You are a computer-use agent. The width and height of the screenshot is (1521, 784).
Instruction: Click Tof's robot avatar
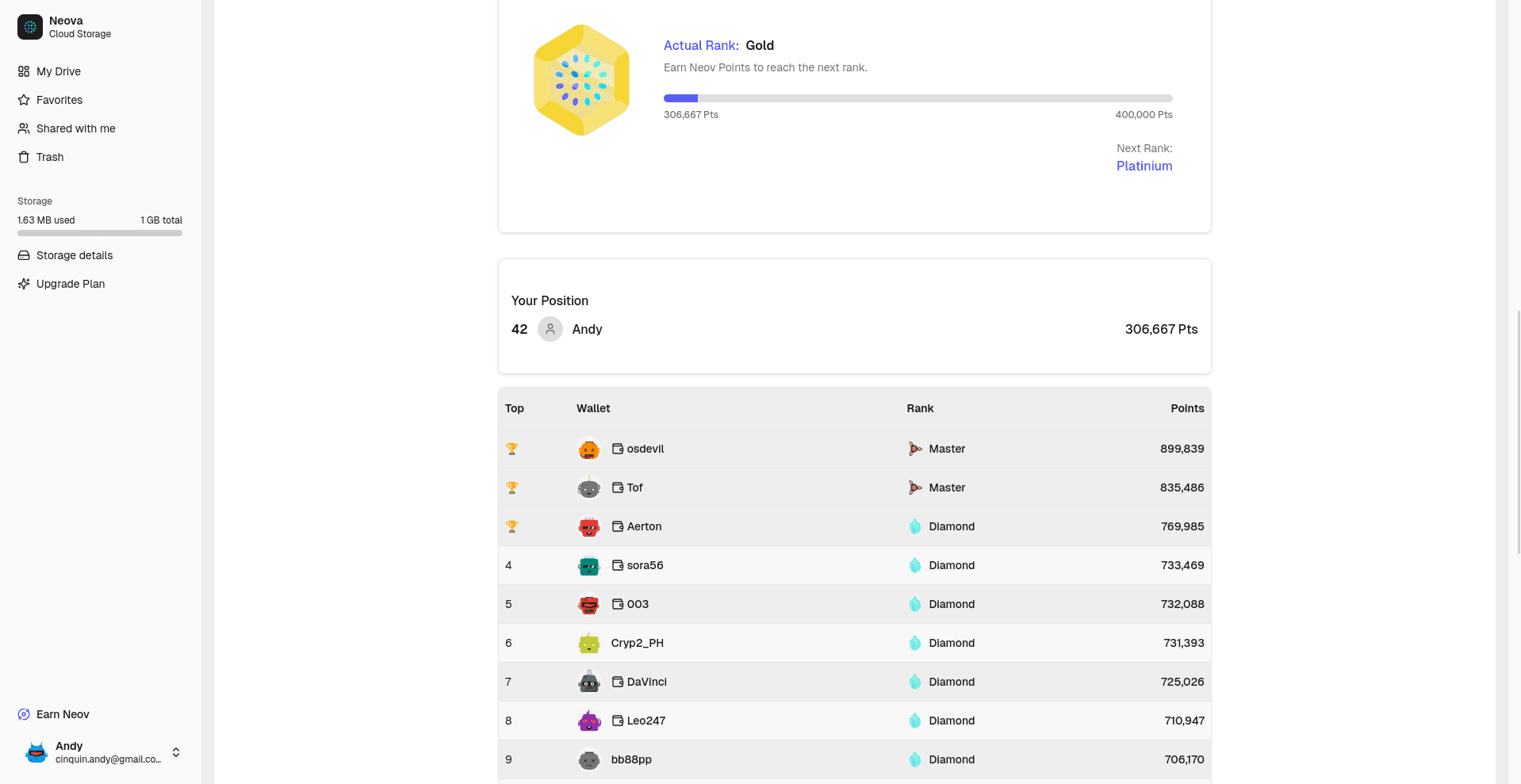(x=588, y=488)
